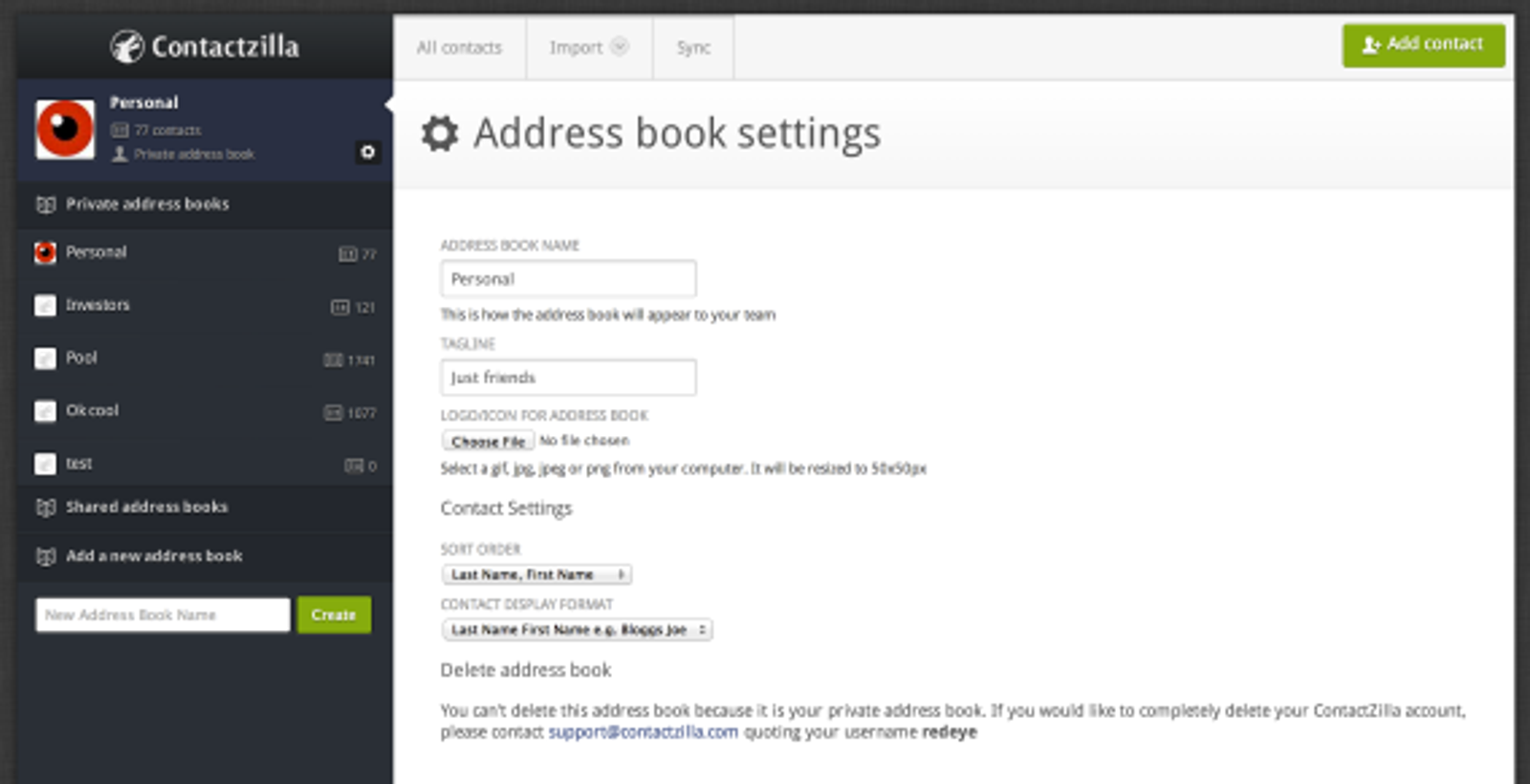Click the Pool address book icon
The image size is (1530, 784).
[x=45, y=358]
